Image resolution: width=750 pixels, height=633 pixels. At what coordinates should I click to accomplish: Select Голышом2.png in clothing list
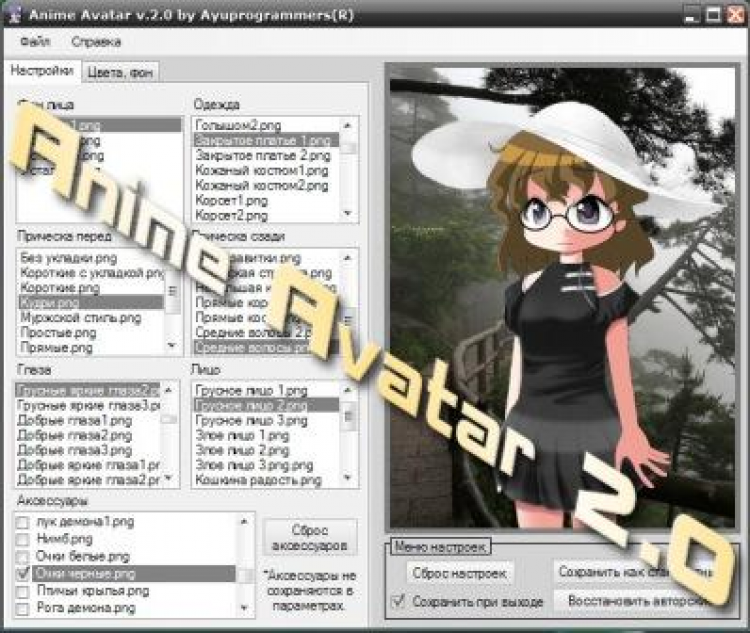point(265,125)
